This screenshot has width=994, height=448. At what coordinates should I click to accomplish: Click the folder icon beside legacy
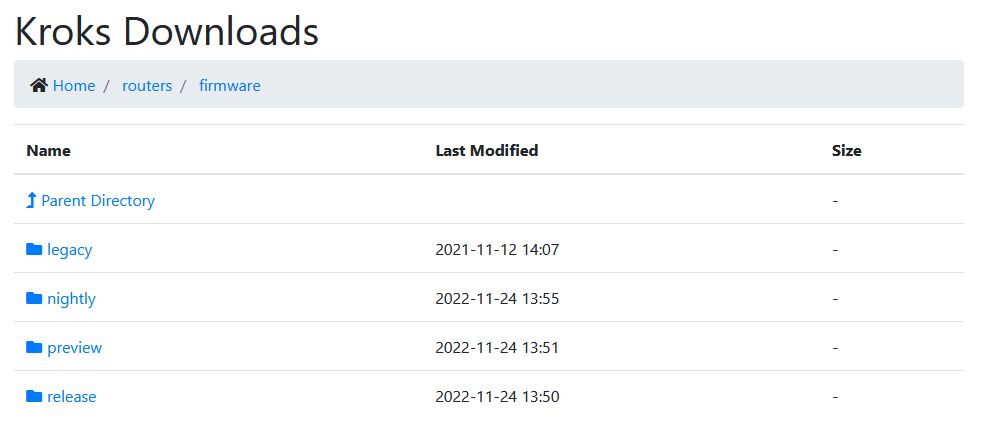click(34, 249)
